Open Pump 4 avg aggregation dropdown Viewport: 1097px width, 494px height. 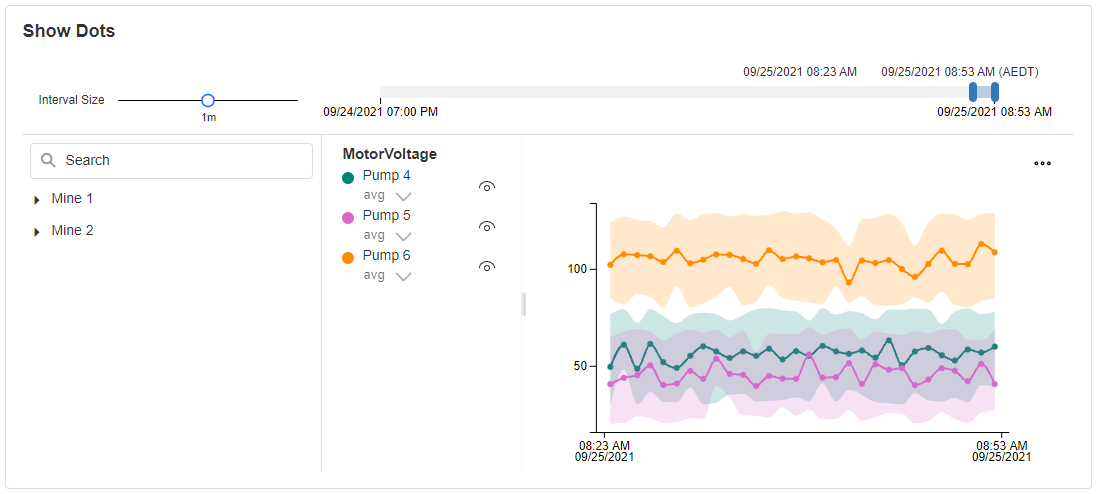403,196
